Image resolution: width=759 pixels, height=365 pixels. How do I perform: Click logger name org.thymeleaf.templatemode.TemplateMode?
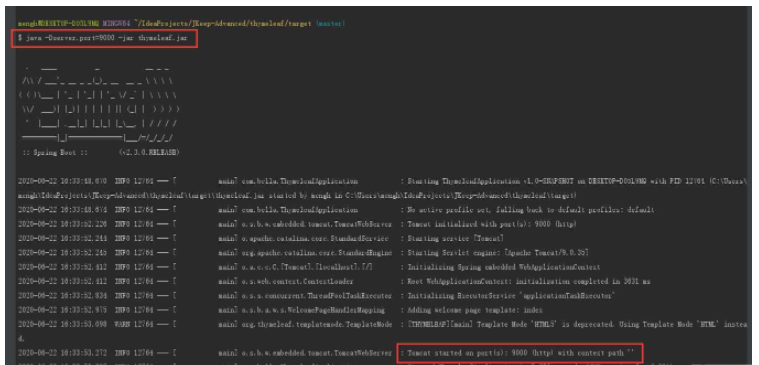(x=317, y=324)
